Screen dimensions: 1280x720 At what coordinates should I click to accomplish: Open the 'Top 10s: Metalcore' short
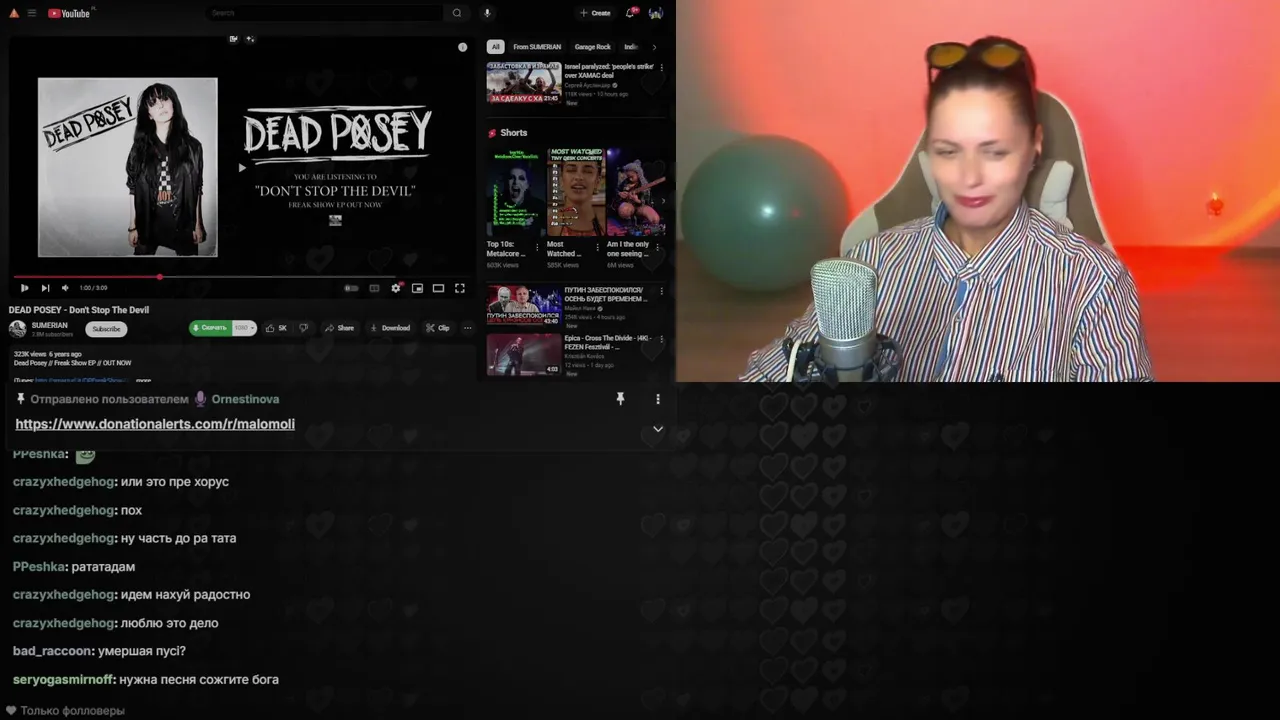coord(515,192)
